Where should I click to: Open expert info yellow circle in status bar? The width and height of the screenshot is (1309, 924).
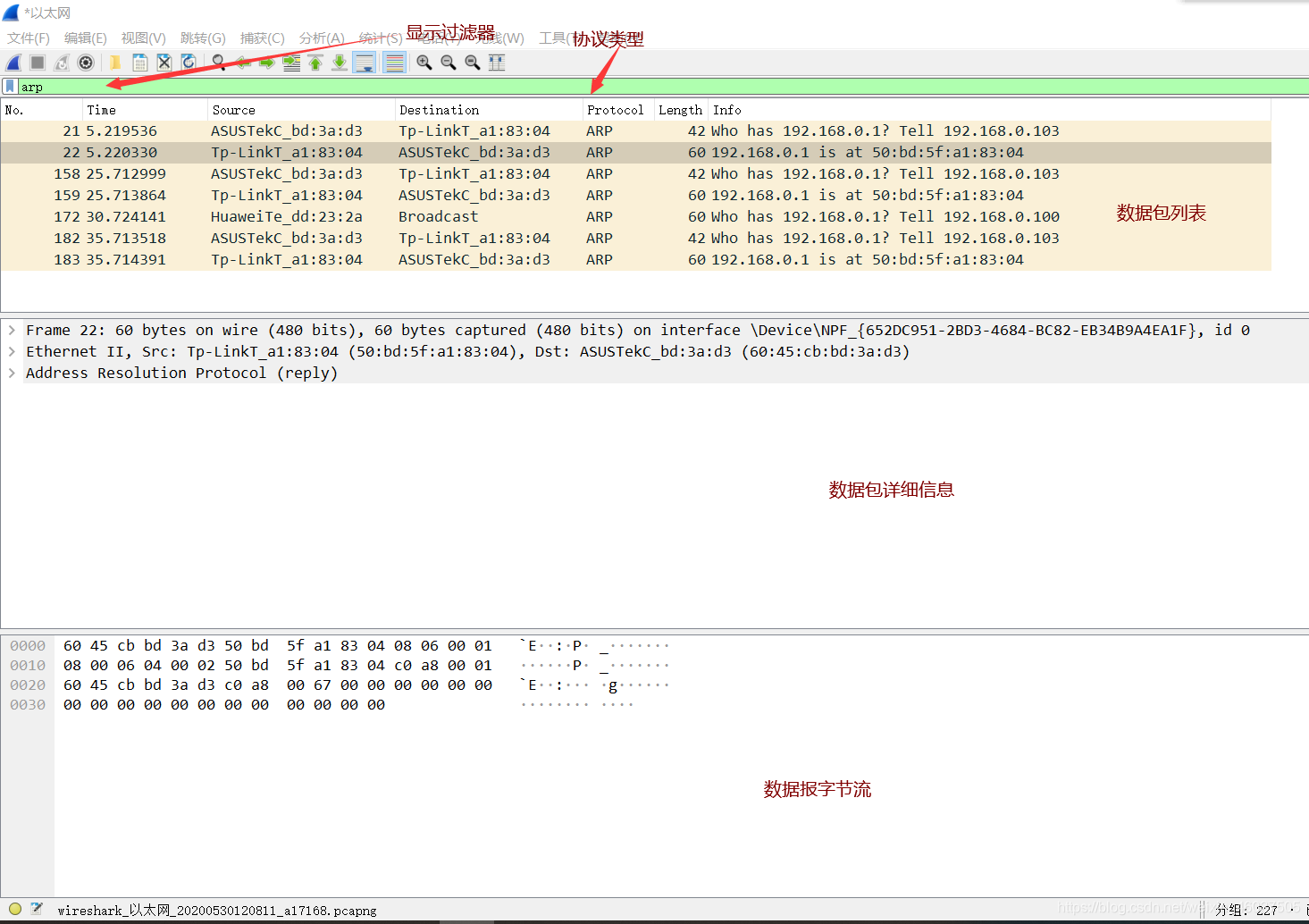pyautogui.click(x=15, y=909)
